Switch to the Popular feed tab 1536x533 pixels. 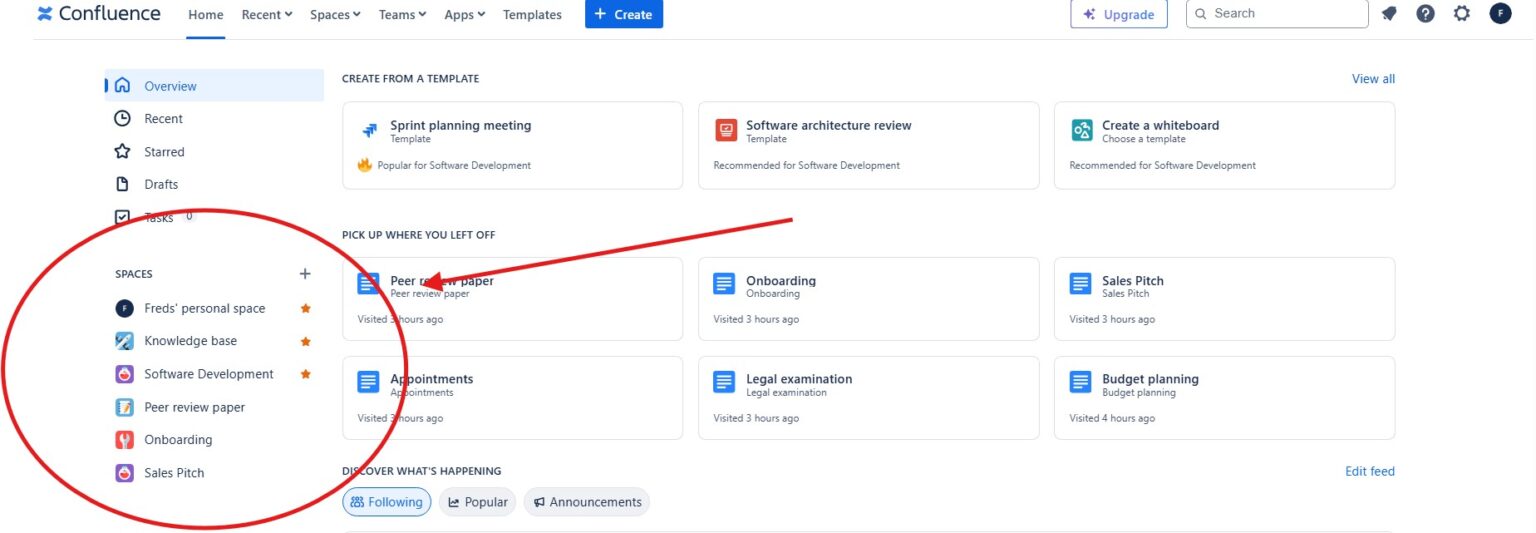[478, 502]
